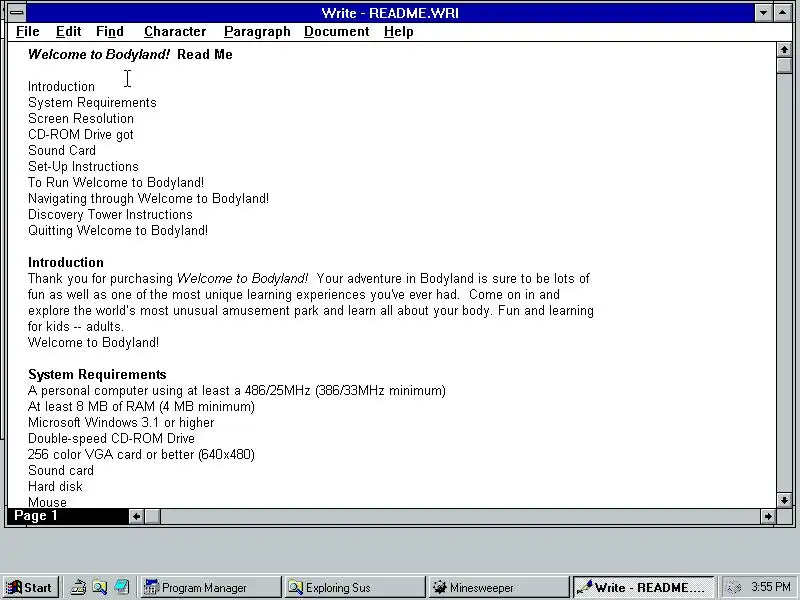Click the 3:55 PM clock
The width and height of the screenshot is (800, 600).
pyautogui.click(x=770, y=587)
